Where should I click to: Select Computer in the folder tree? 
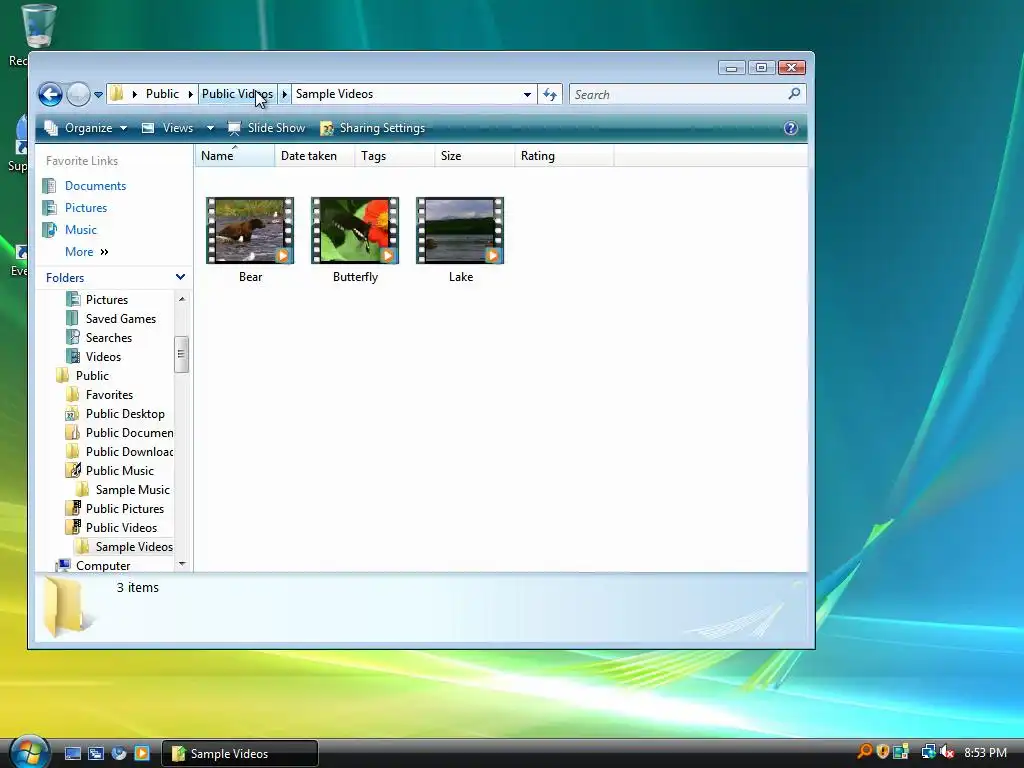pos(103,566)
